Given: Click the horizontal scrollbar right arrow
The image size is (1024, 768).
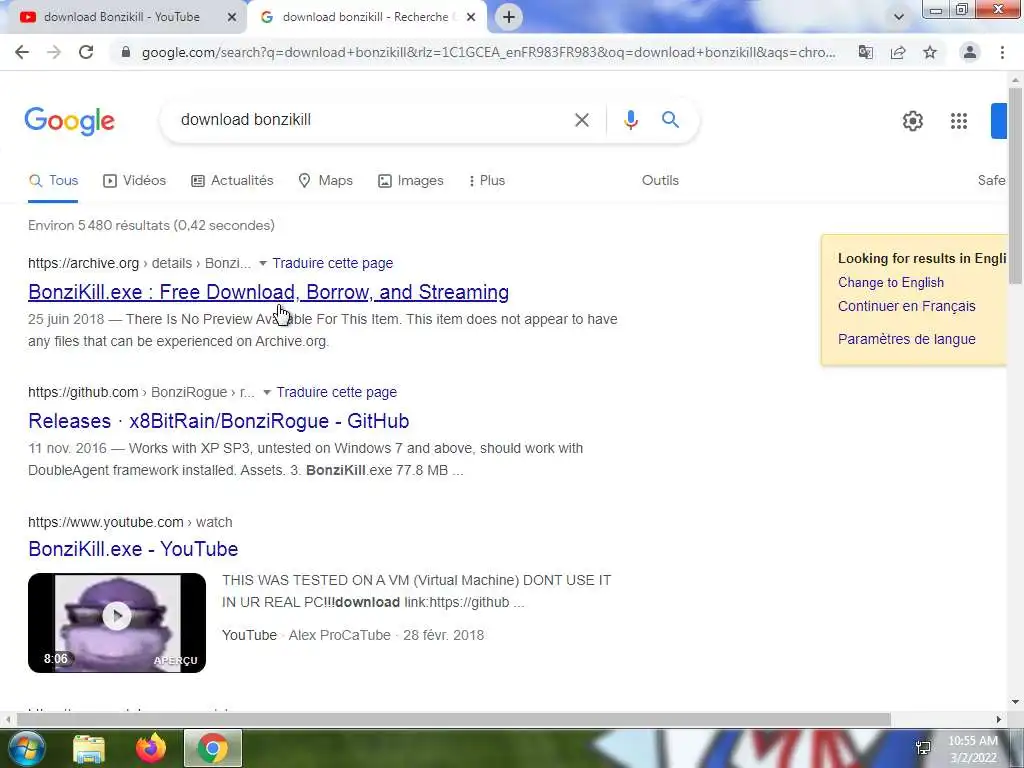Looking at the screenshot, I should (999, 719).
